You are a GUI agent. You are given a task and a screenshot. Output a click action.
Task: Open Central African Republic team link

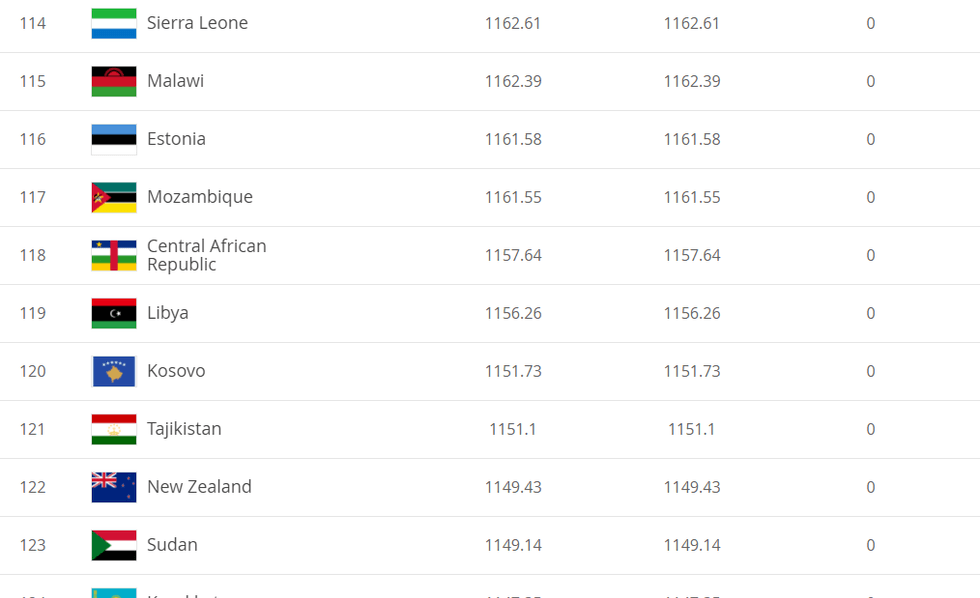point(206,255)
